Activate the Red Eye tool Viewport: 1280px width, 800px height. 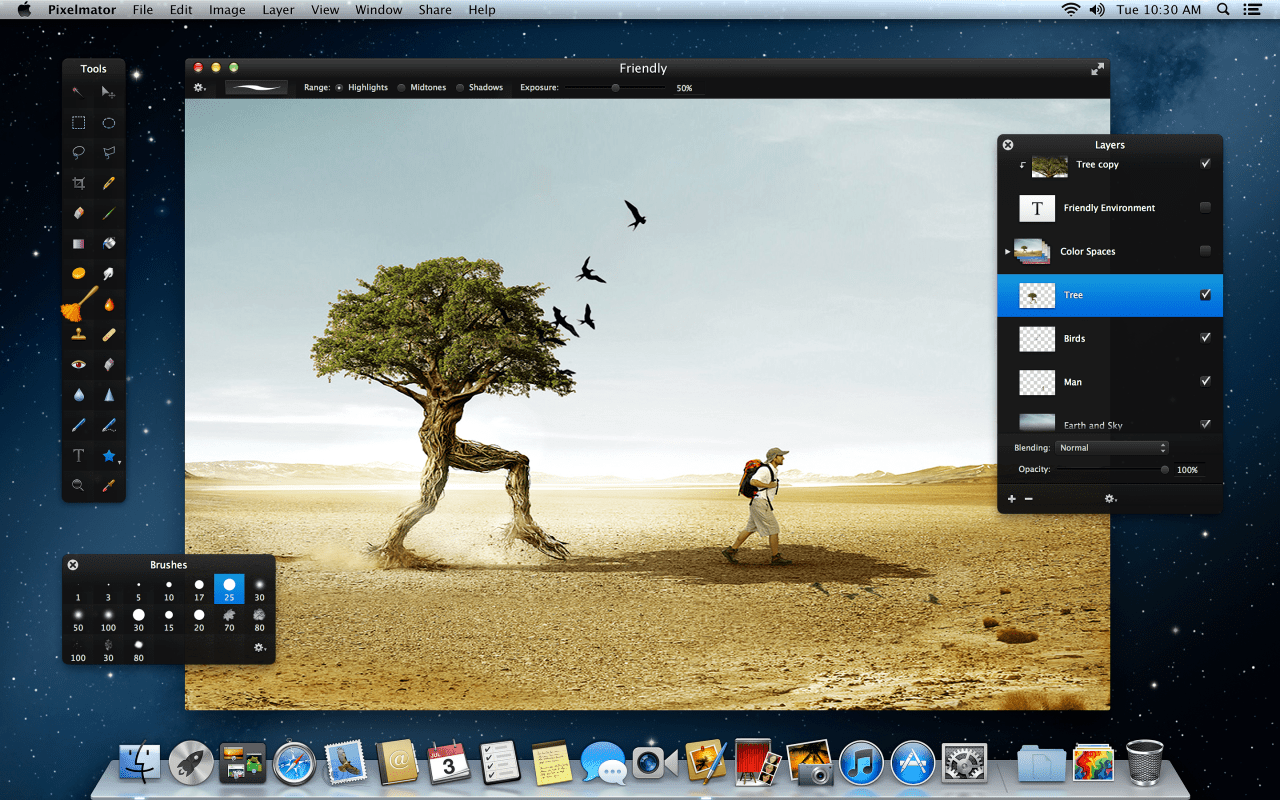pyautogui.click(x=78, y=365)
